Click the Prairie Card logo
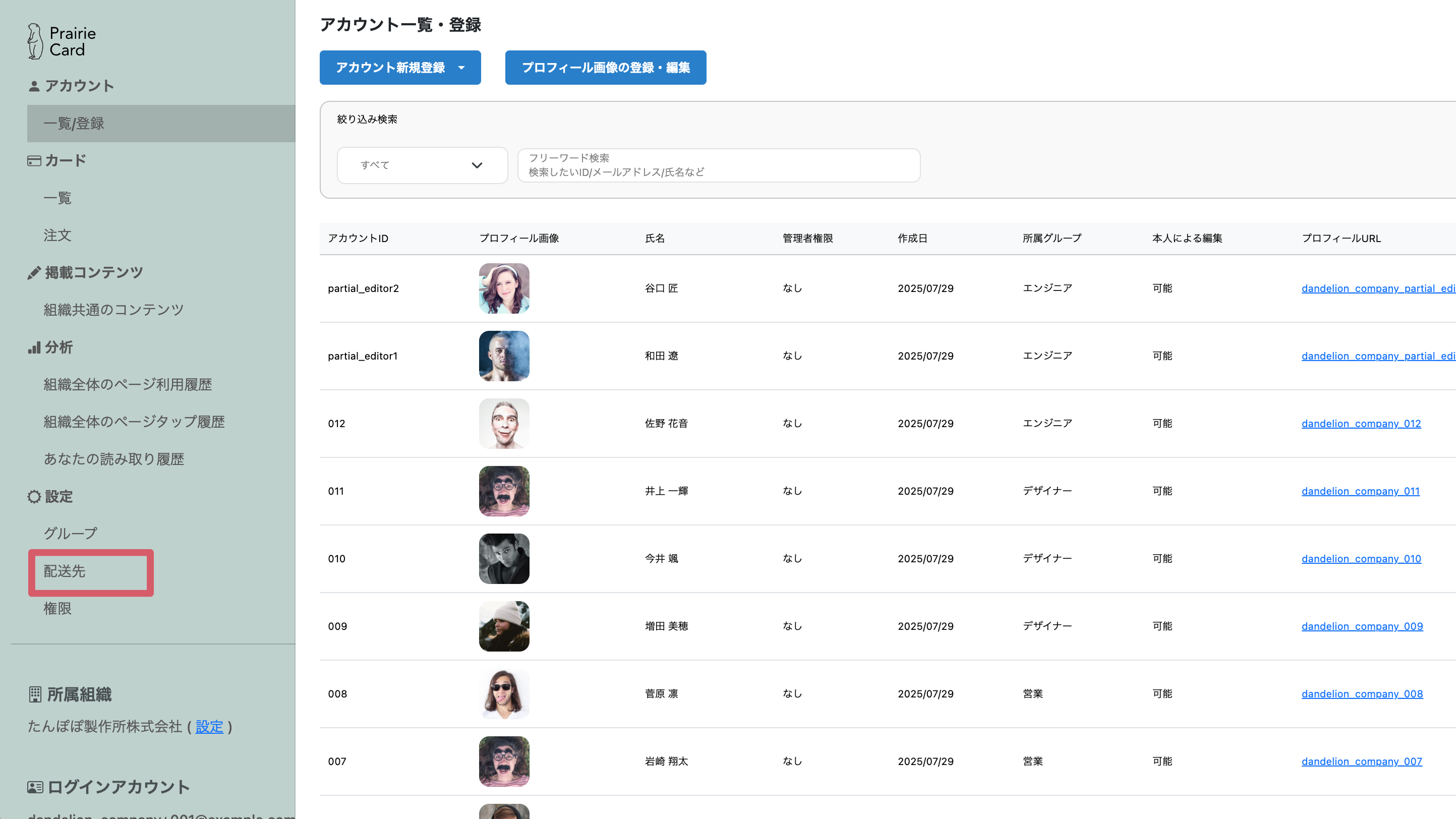The height and width of the screenshot is (819, 1456). pyautogui.click(x=61, y=41)
